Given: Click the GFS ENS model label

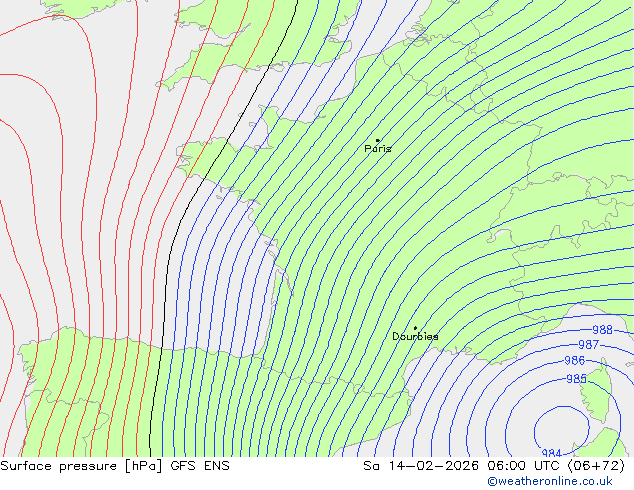Looking at the screenshot, I should (x=200, y=466).
